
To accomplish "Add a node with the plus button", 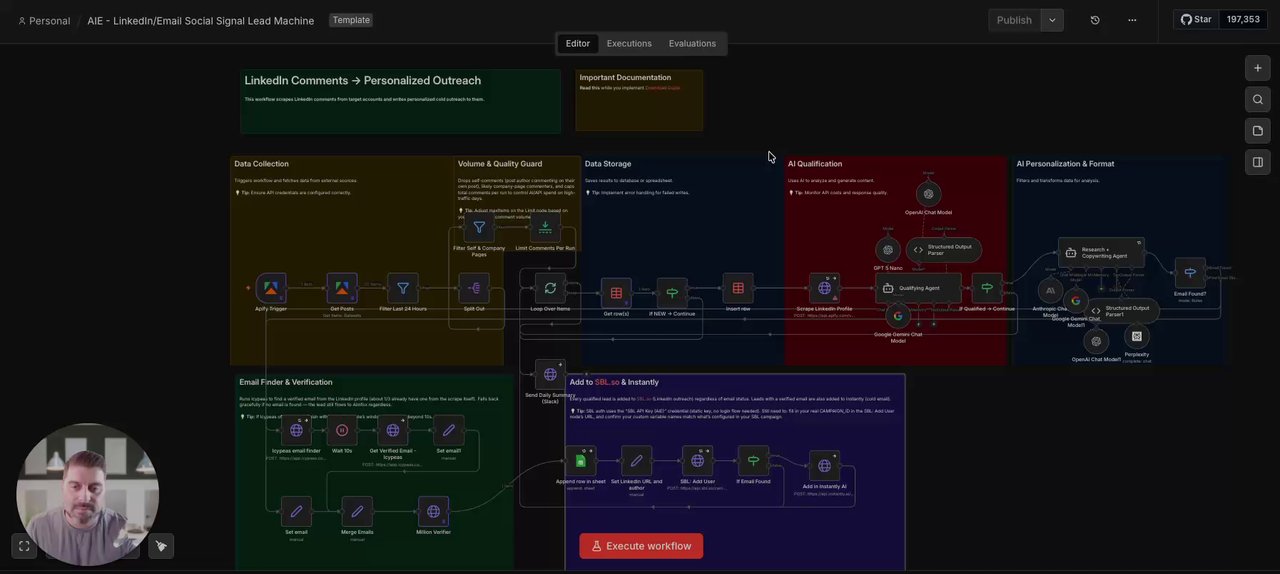I will 1258,68.
